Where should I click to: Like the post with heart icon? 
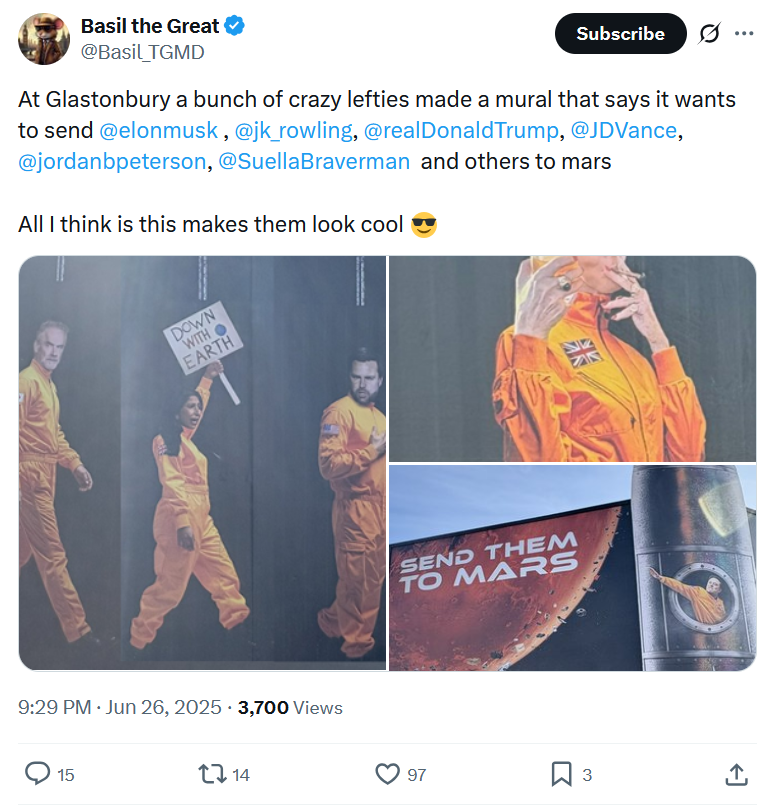coord(388,774)
